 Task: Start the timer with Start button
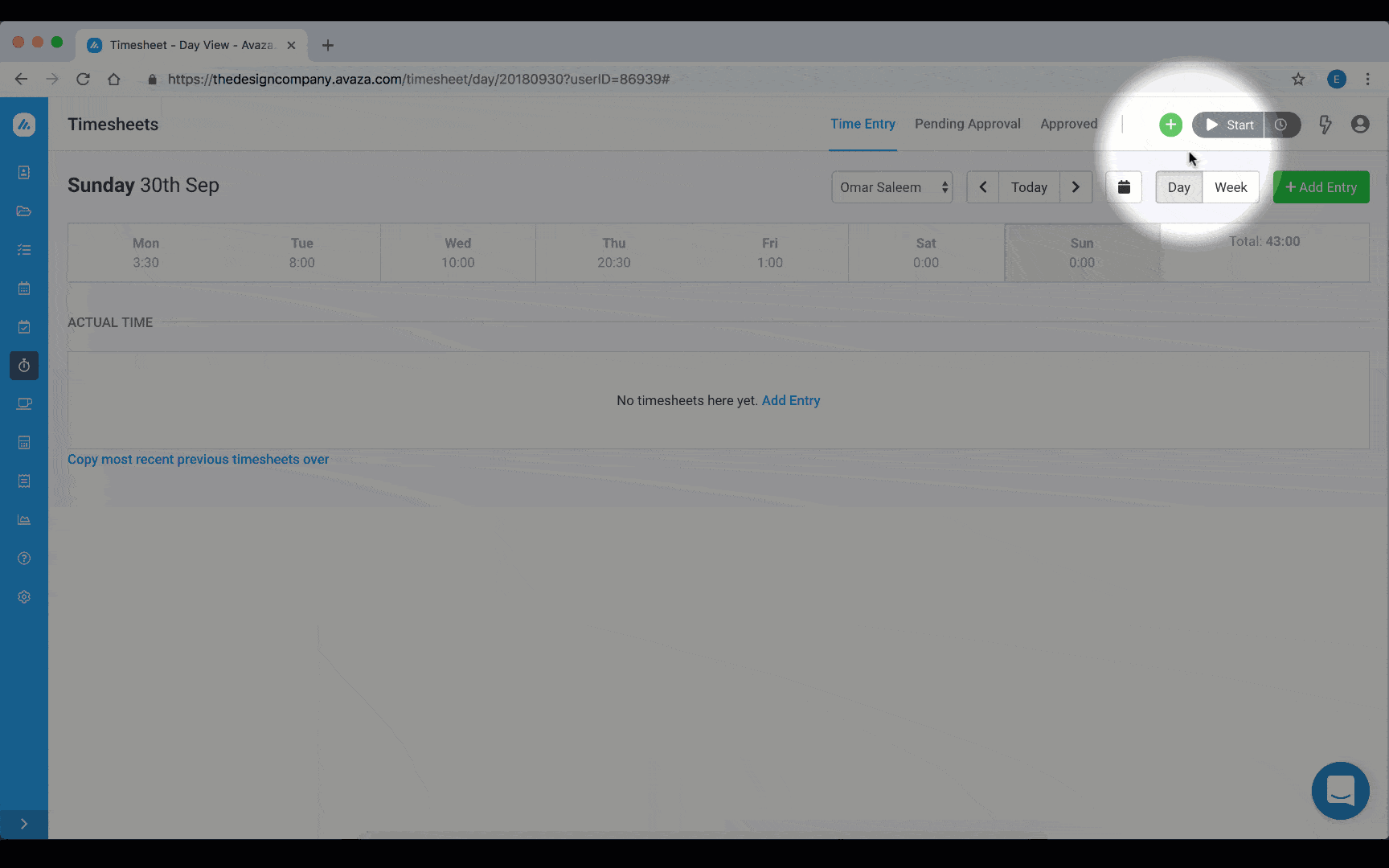click(x=1228, y=125)
